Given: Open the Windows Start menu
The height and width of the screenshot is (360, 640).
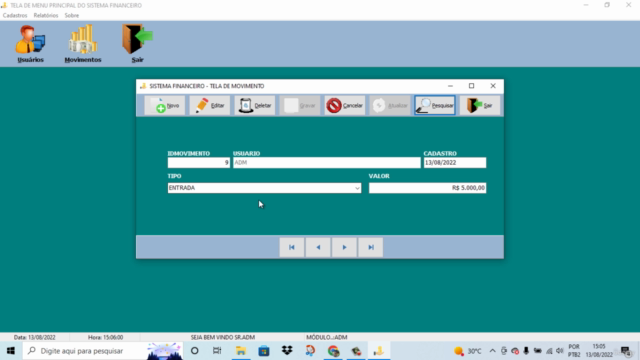Looking at the screenshot, I should coord(11,351).
